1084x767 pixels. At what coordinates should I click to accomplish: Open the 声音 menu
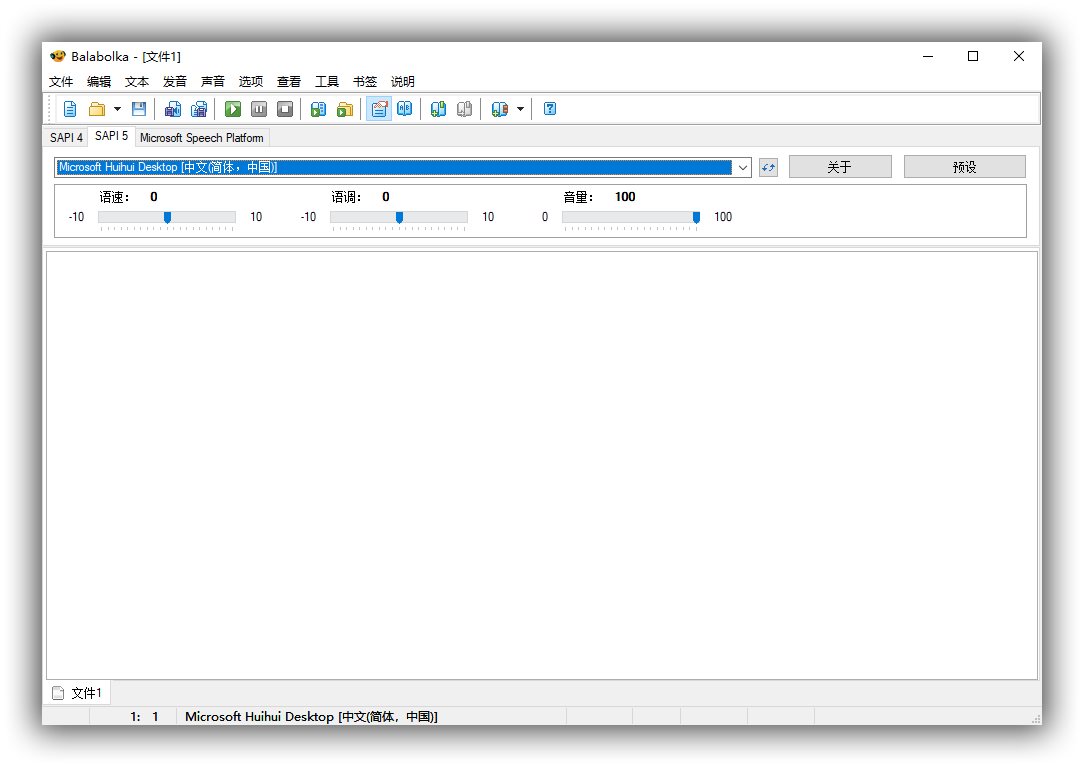[x=213, y=82]
